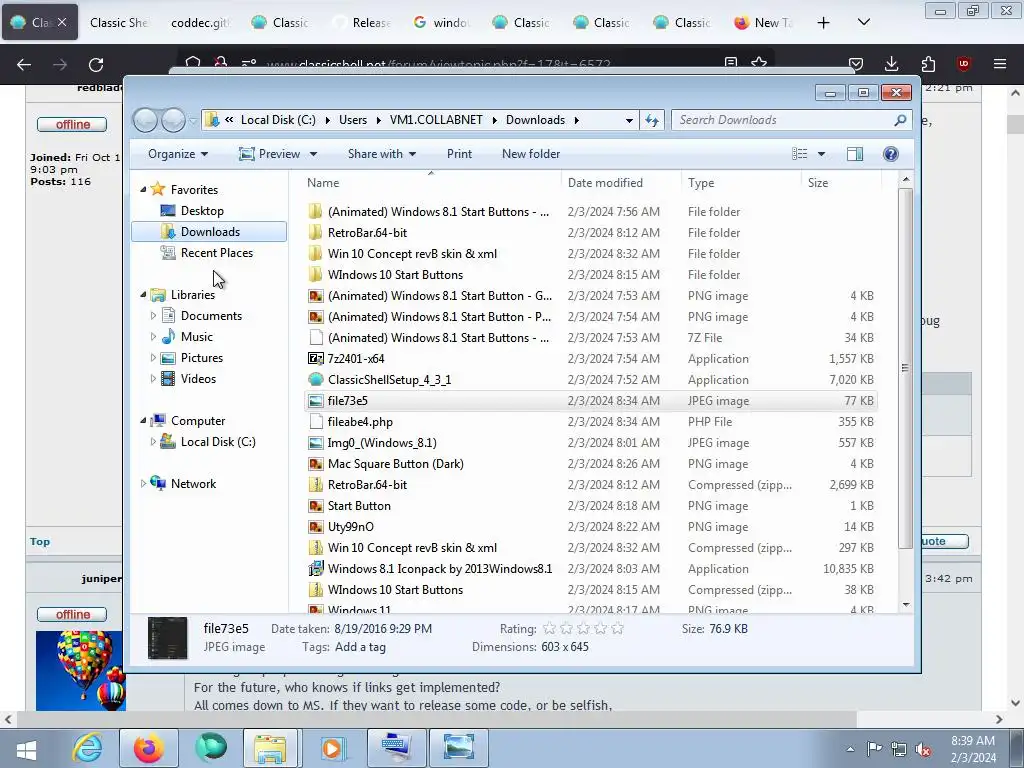This screenshot has height=768, width=1024.
Task: Click Explorer back navigation button
Action: [x=145, y=120]
